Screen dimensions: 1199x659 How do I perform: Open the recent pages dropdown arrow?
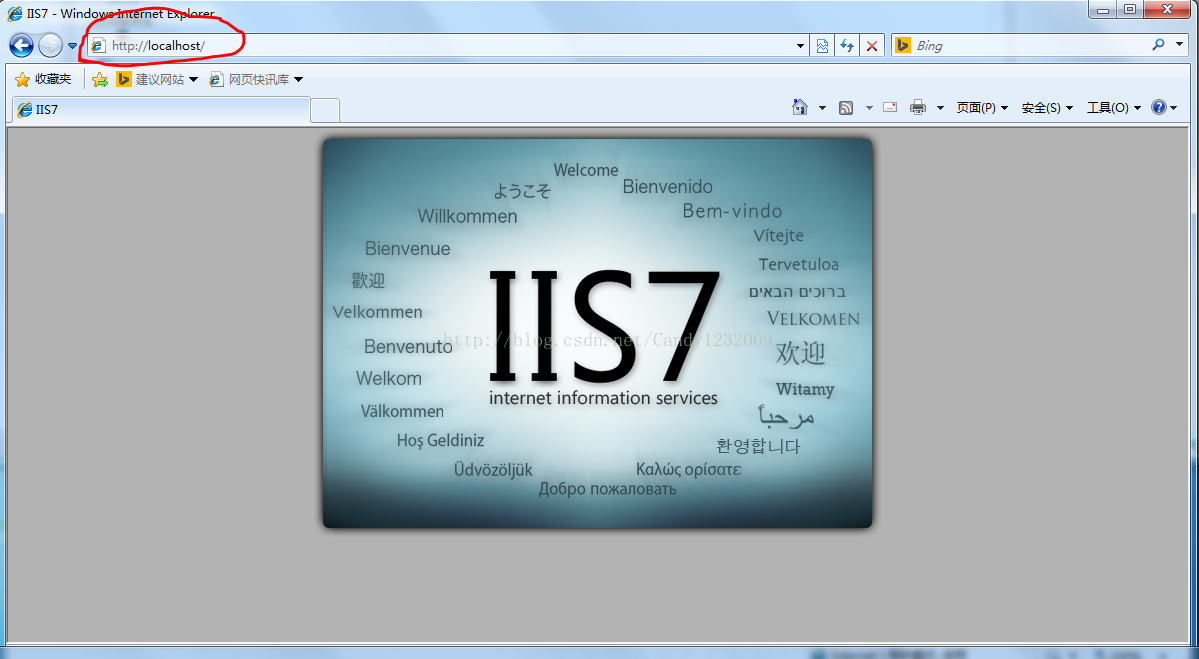pyautogui.click(x=72, y=46)
